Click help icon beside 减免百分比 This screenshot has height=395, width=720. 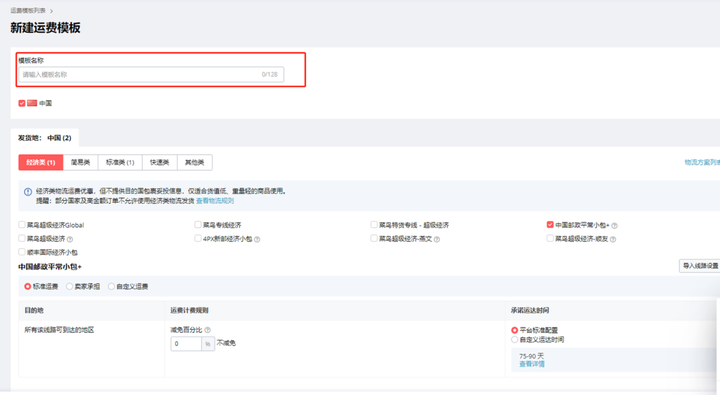pyautogui.click(x=208, y=330)
